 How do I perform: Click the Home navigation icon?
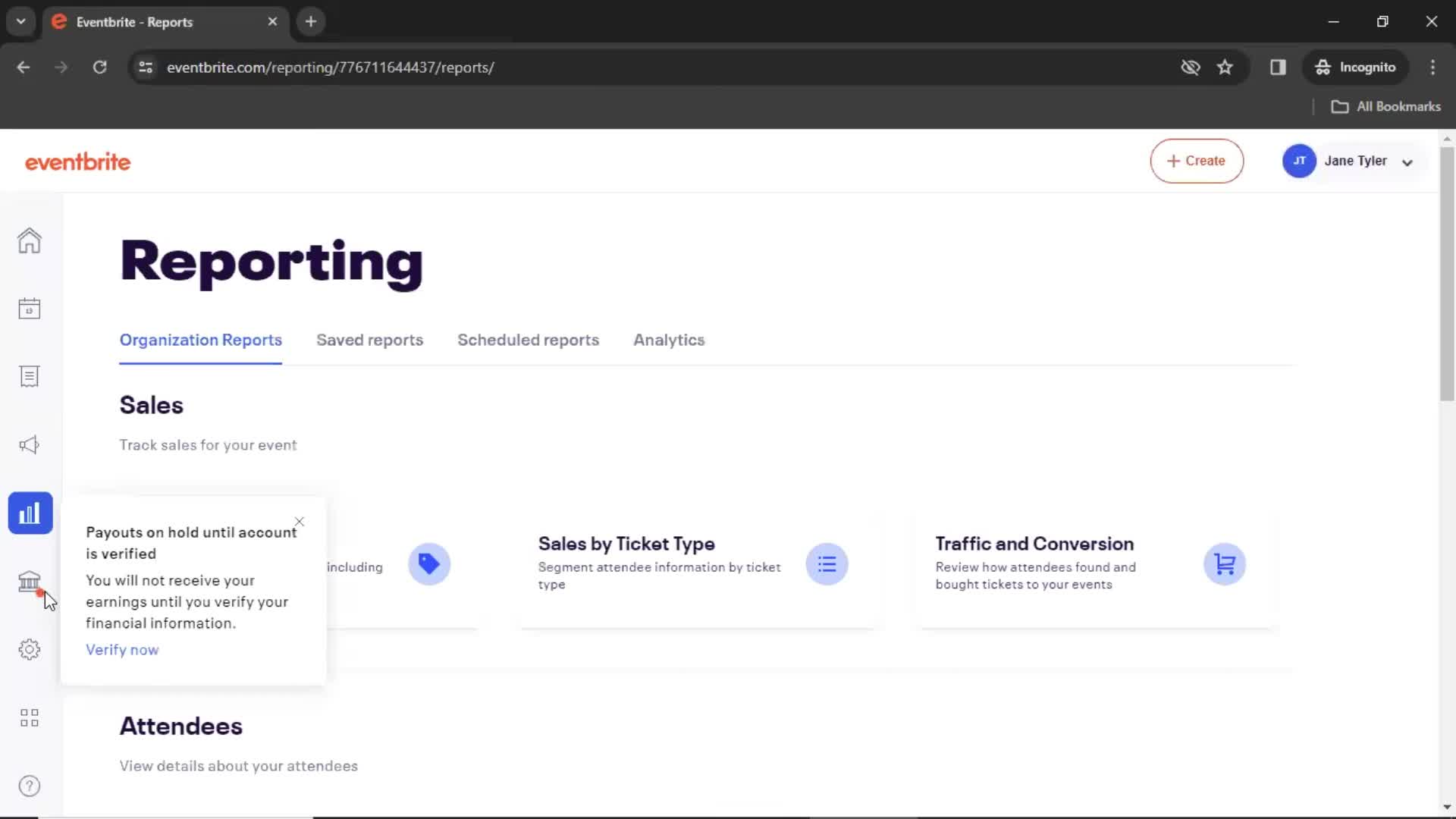click(x=29, y=240)
